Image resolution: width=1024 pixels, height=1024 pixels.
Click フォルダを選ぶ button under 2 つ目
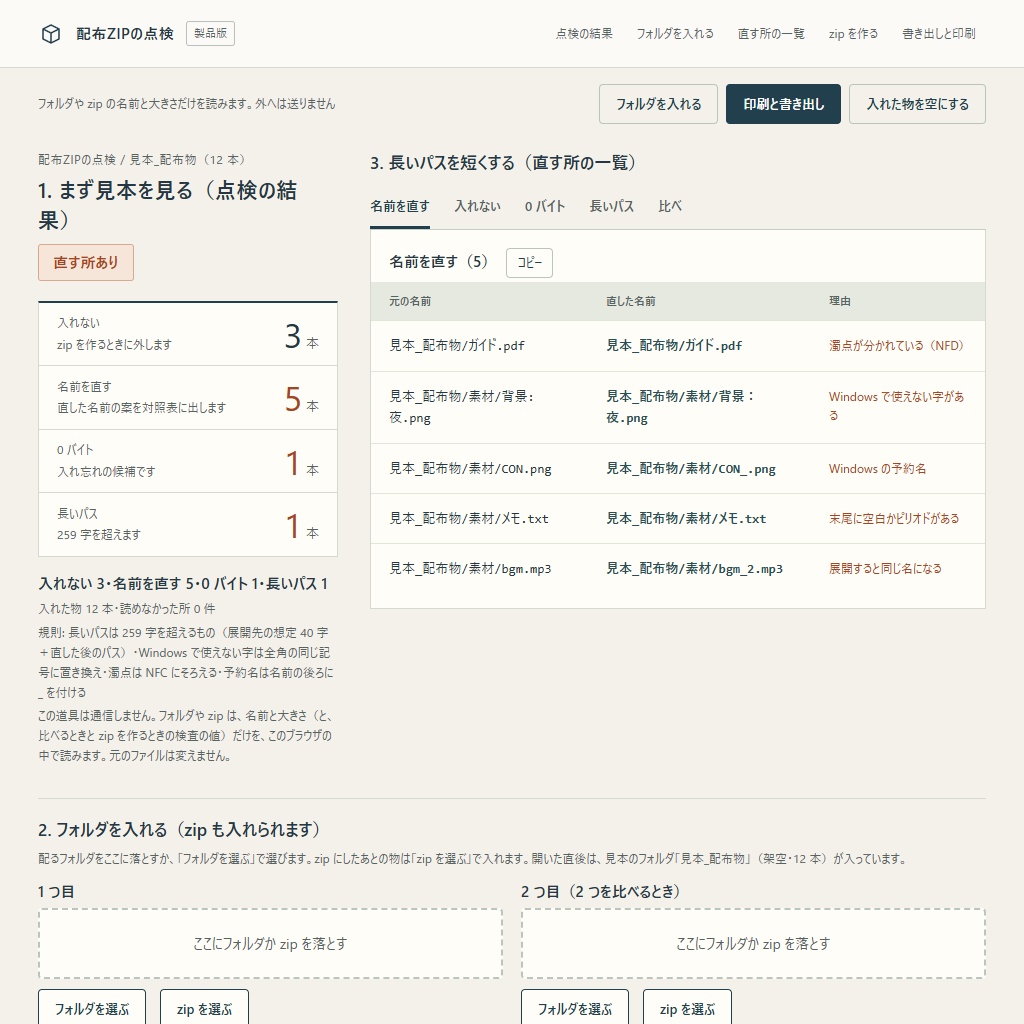pos(575,1009)
